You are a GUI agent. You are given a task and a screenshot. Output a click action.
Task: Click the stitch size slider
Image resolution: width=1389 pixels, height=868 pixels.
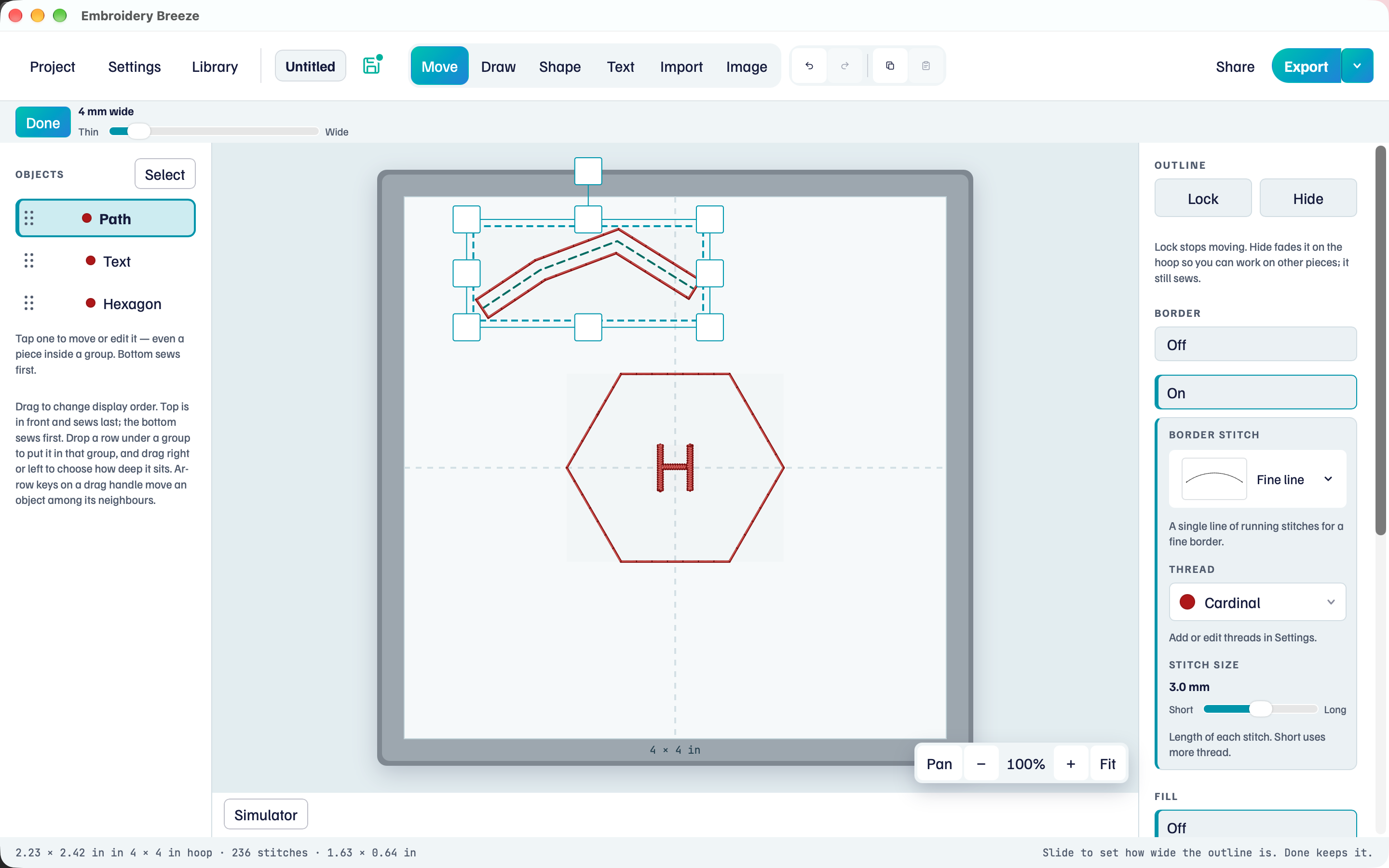[1260, 708]
